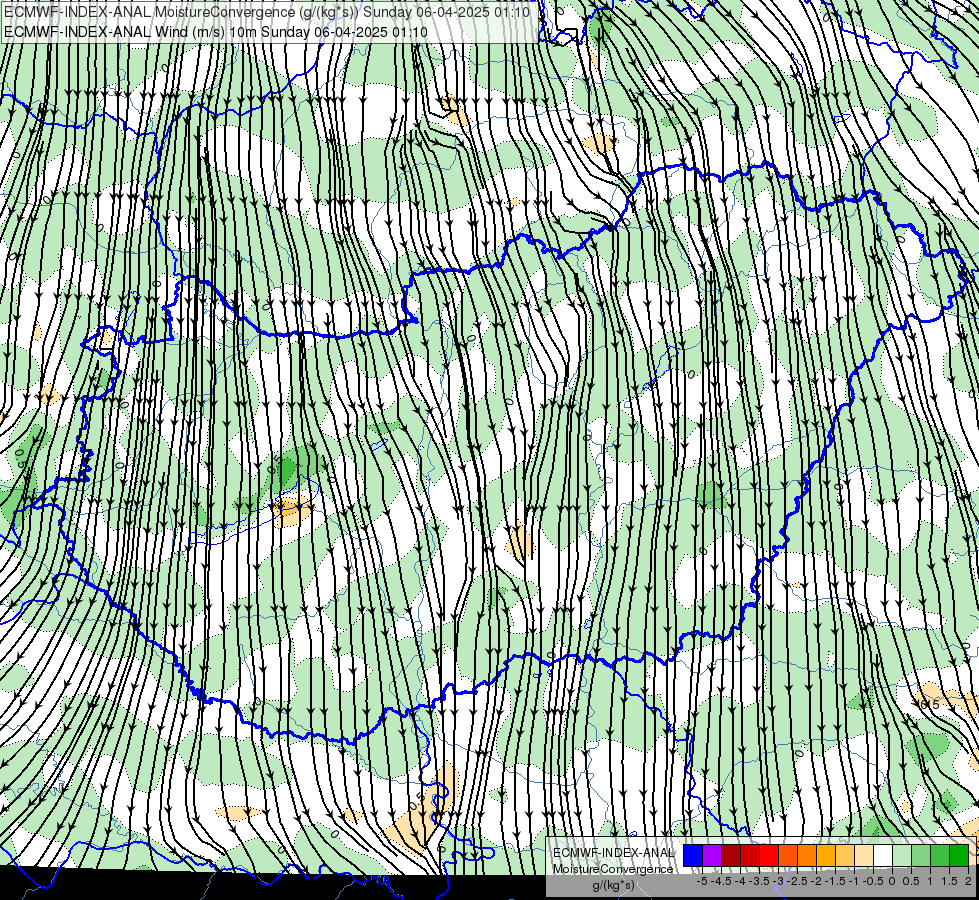Pick the lightest green legend swatch
The image size is (979, 900).
902,856
